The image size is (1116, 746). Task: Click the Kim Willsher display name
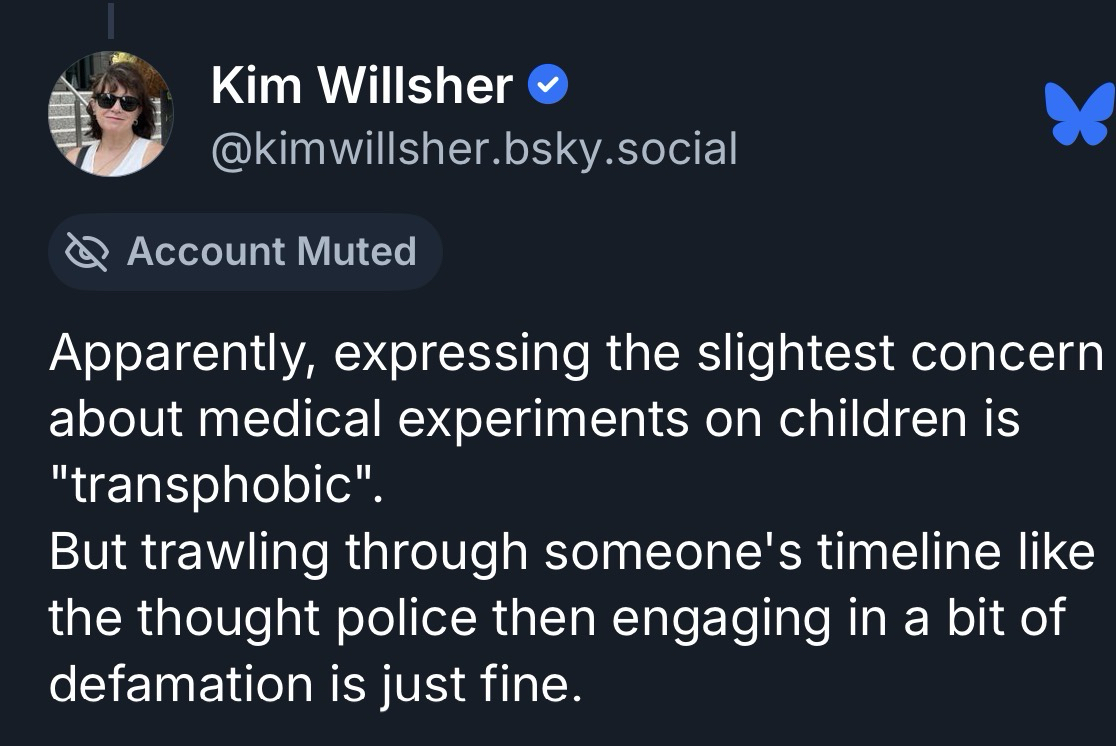tap(362, 86)
